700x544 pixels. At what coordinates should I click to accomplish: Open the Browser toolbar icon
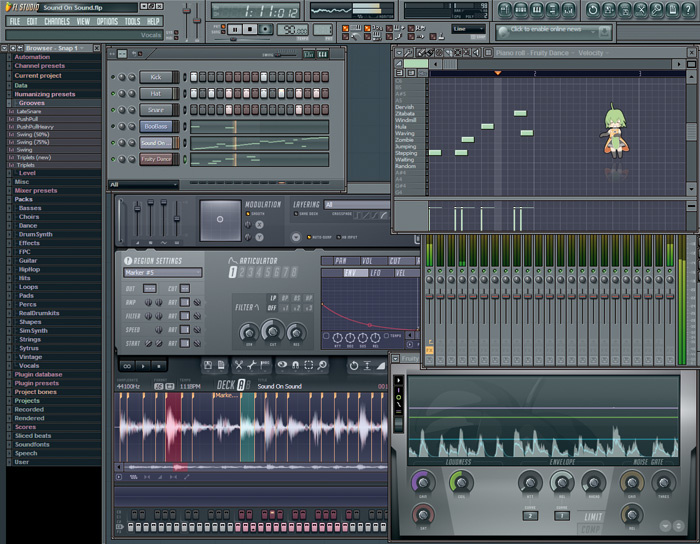pos(552,10)
